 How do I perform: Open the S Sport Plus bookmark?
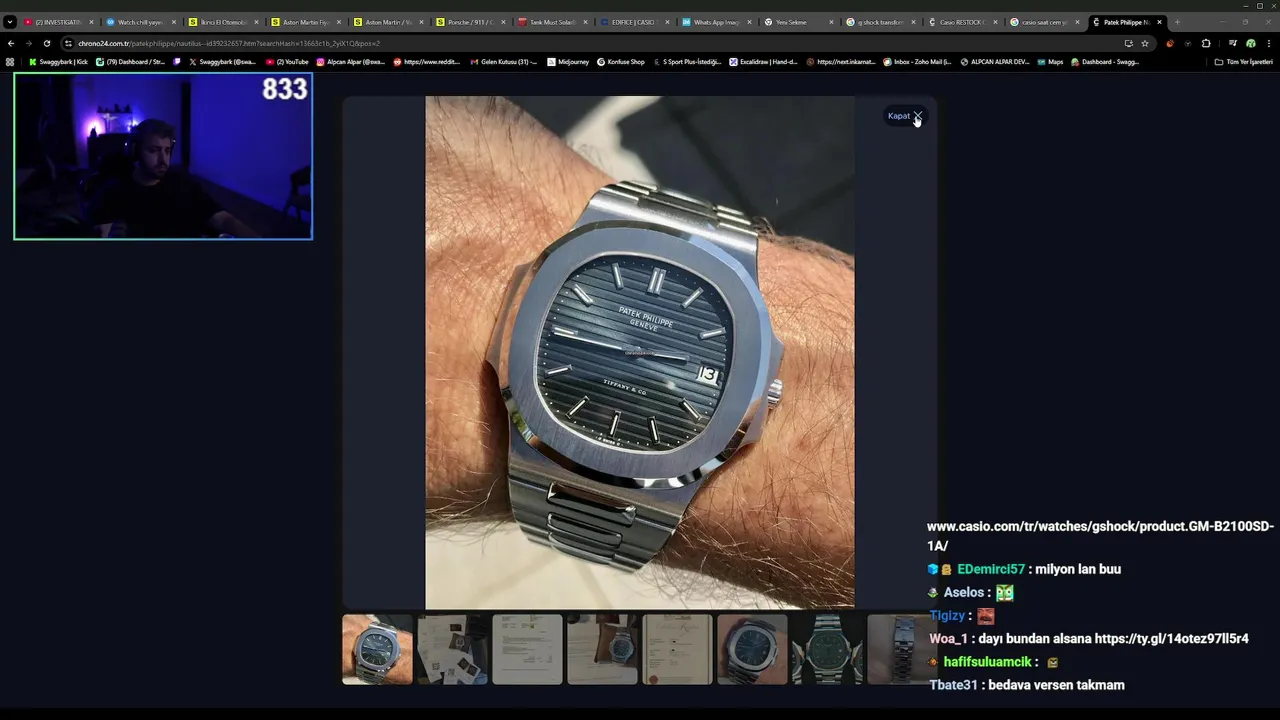[686, 62]
